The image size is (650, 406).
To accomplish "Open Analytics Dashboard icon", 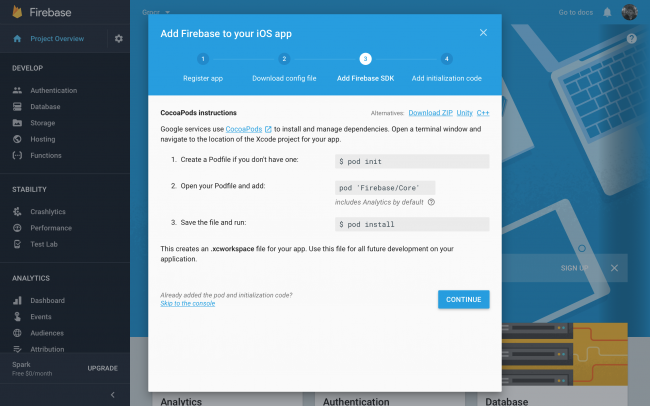I will pos(17,300).
